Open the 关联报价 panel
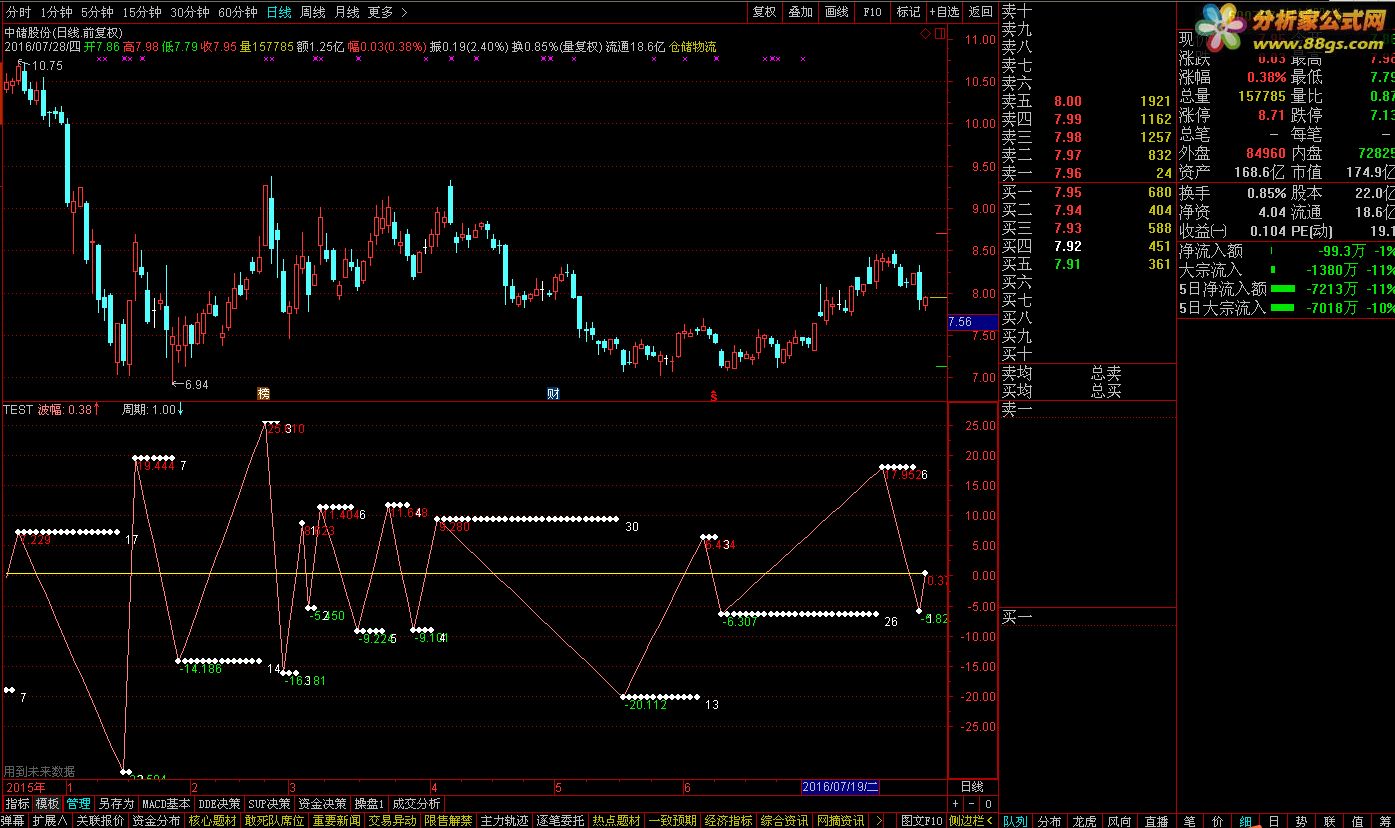Image resolution: width=1395 pixels, height=828 pixels. click(x=100, y=820)
